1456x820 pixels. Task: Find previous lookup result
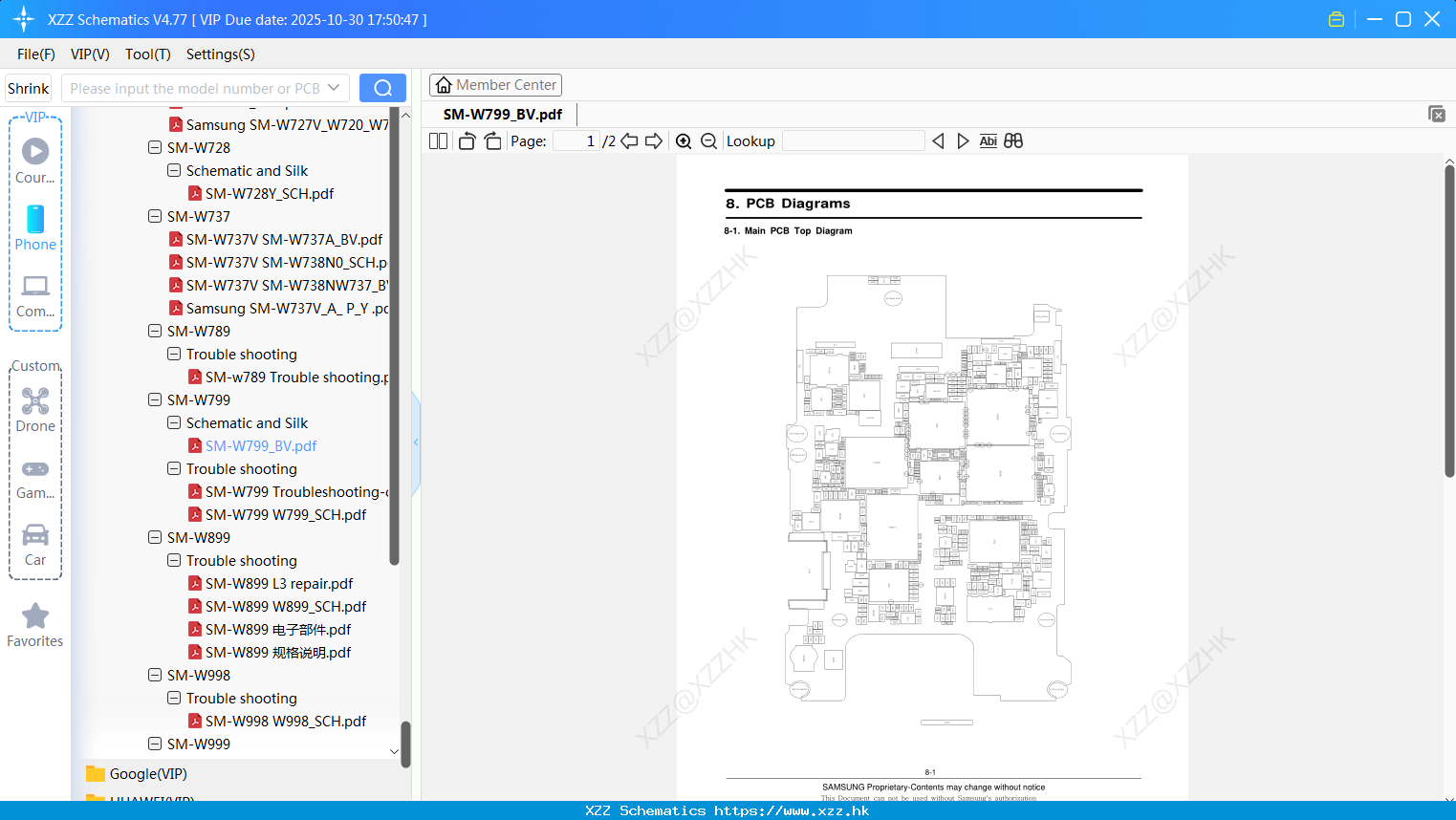pos(938,140)
